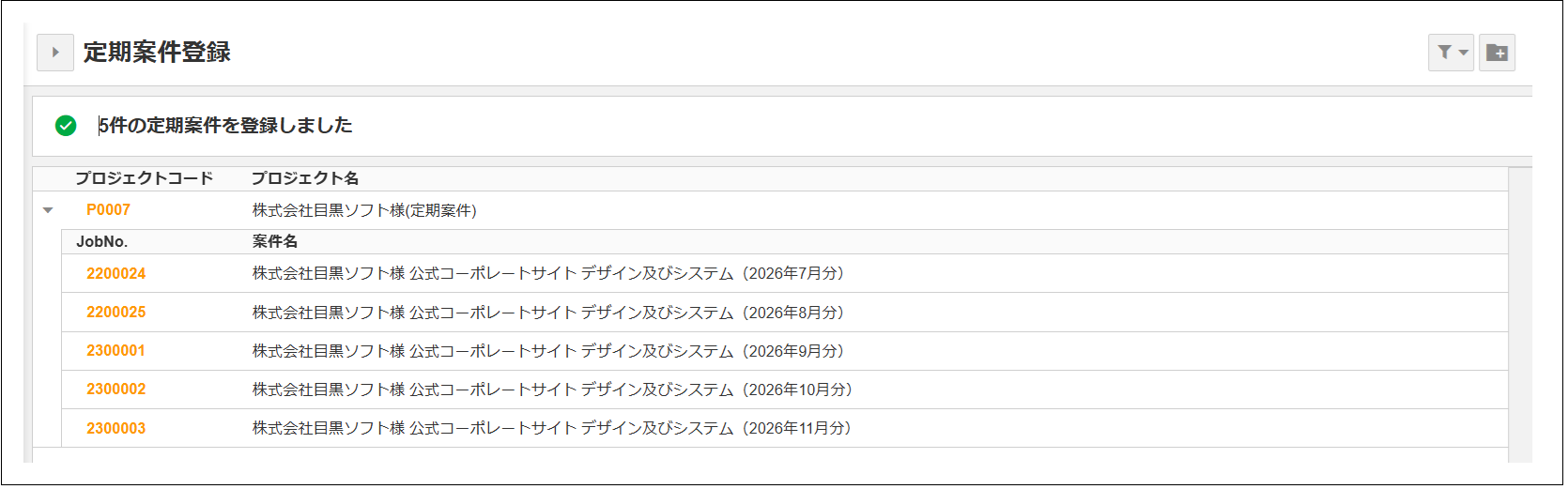The image size is (1568, 489).
Task: Click the プロジェクトコード column header
Action: point(144,178)
